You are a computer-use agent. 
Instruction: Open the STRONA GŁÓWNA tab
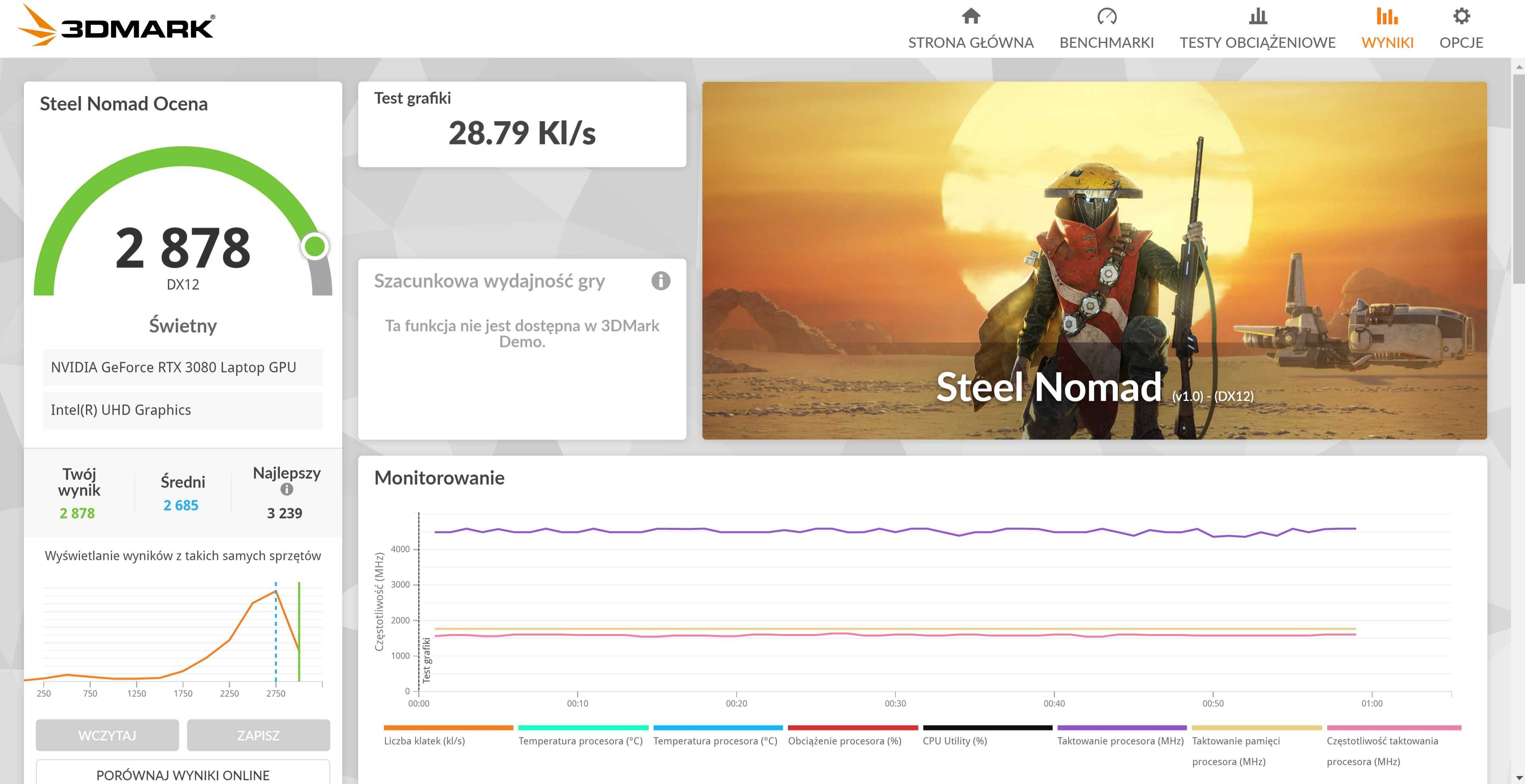[x=971, y=43]
